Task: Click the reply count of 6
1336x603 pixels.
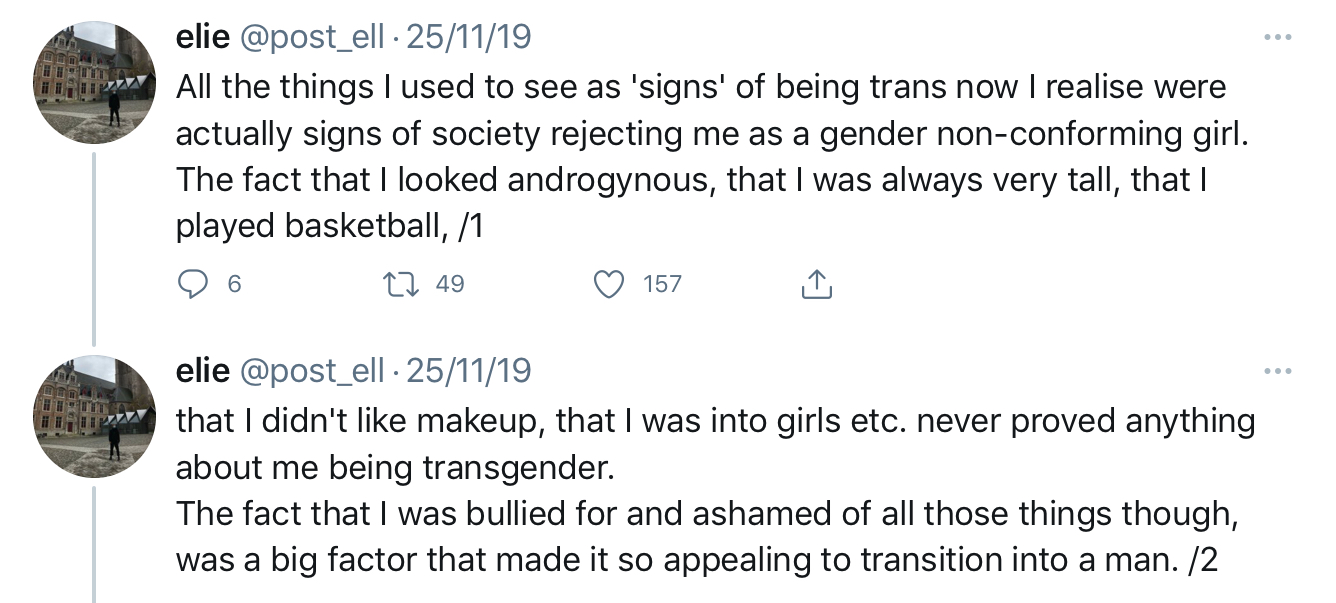Action: (234, 285)
